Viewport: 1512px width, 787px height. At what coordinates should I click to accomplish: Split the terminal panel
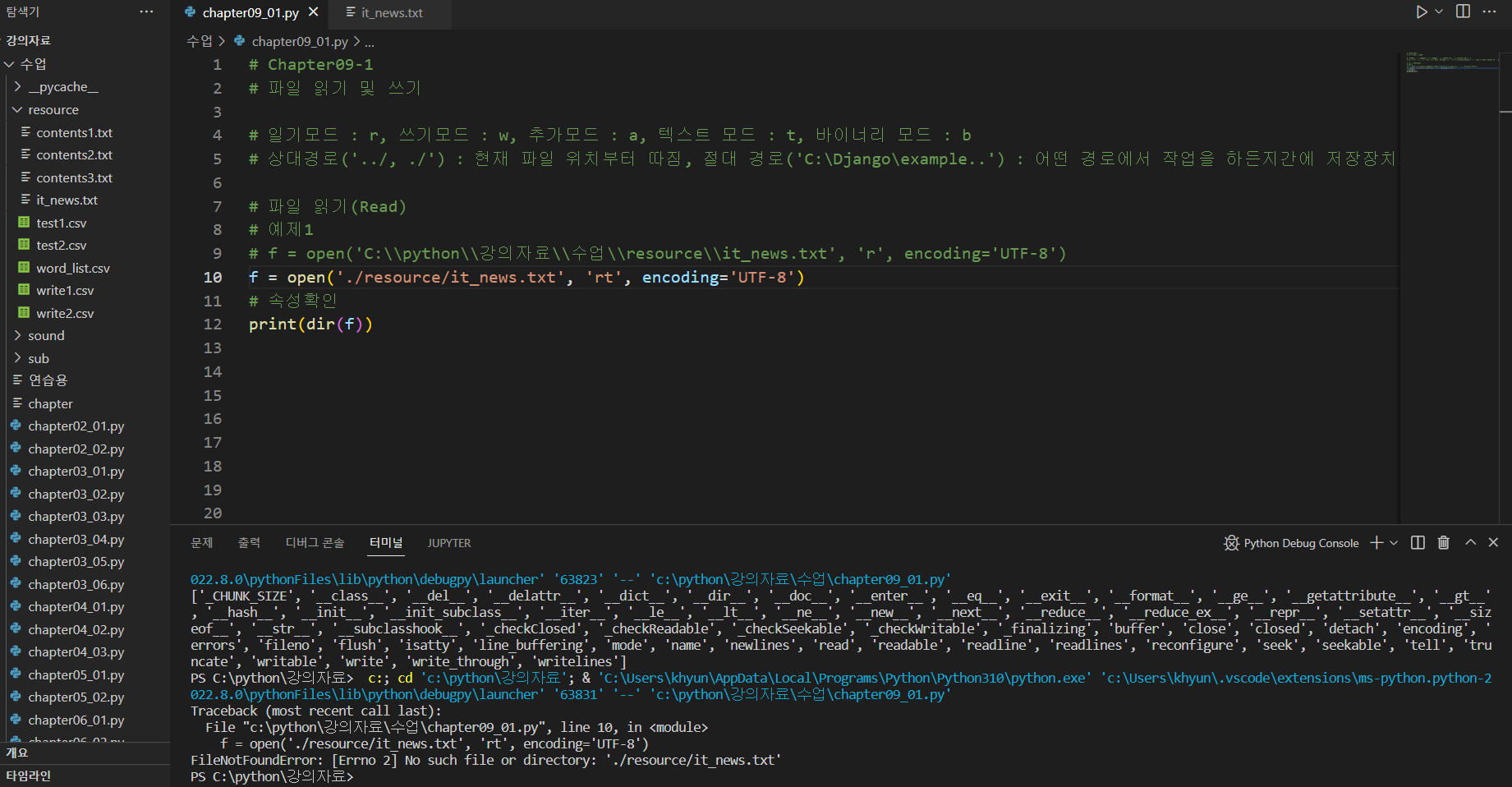point(1418,543)
